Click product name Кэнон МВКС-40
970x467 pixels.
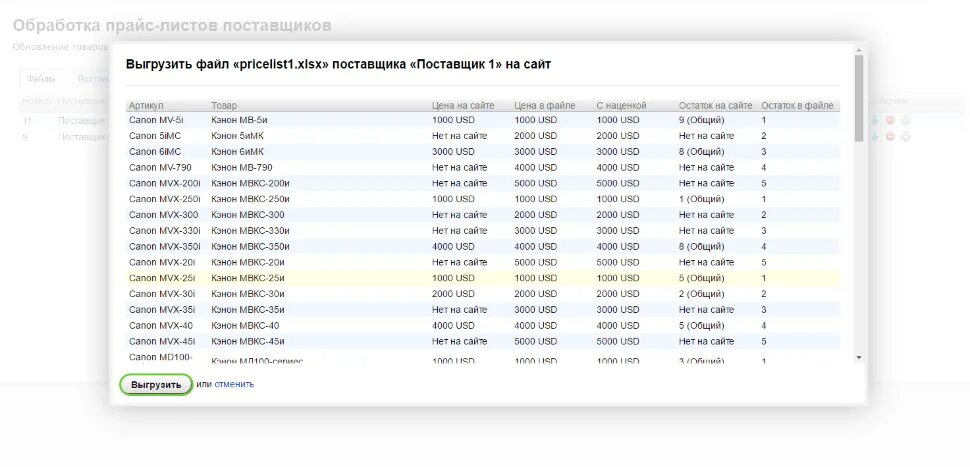click(x=246, y=325)
